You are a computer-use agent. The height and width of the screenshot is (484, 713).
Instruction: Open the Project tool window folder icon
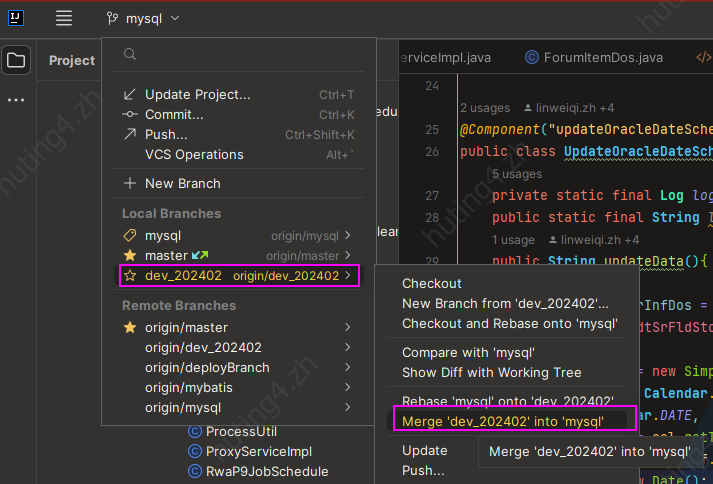(16, 60)
